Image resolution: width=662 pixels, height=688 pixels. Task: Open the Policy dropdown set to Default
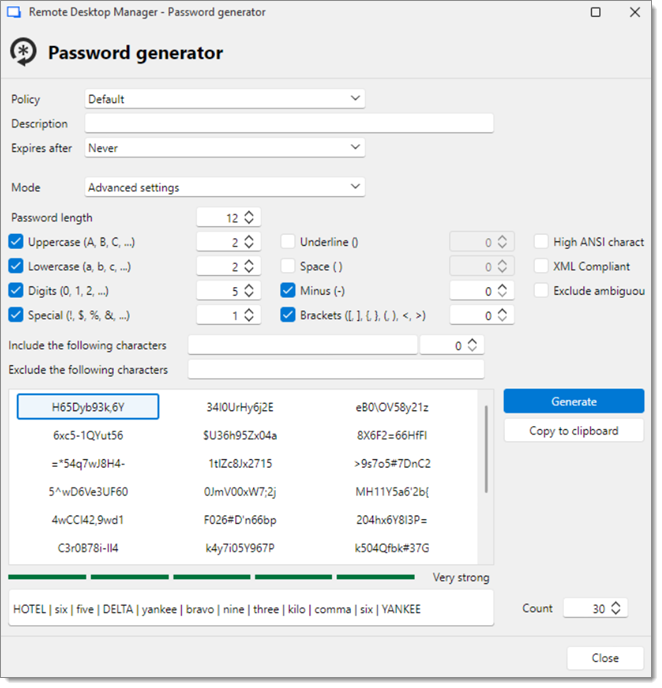(x=225, y=99)
